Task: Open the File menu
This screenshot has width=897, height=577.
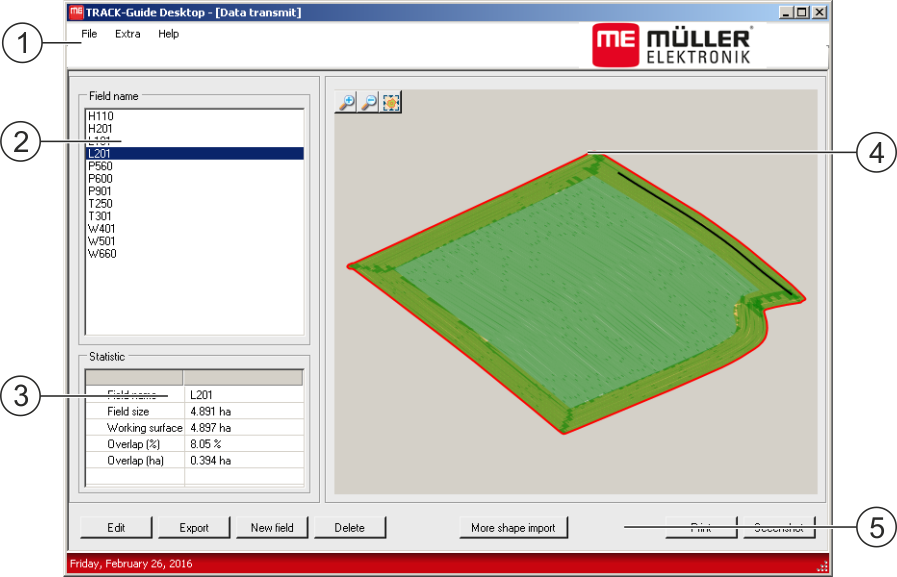Action: tap(89, 34)
